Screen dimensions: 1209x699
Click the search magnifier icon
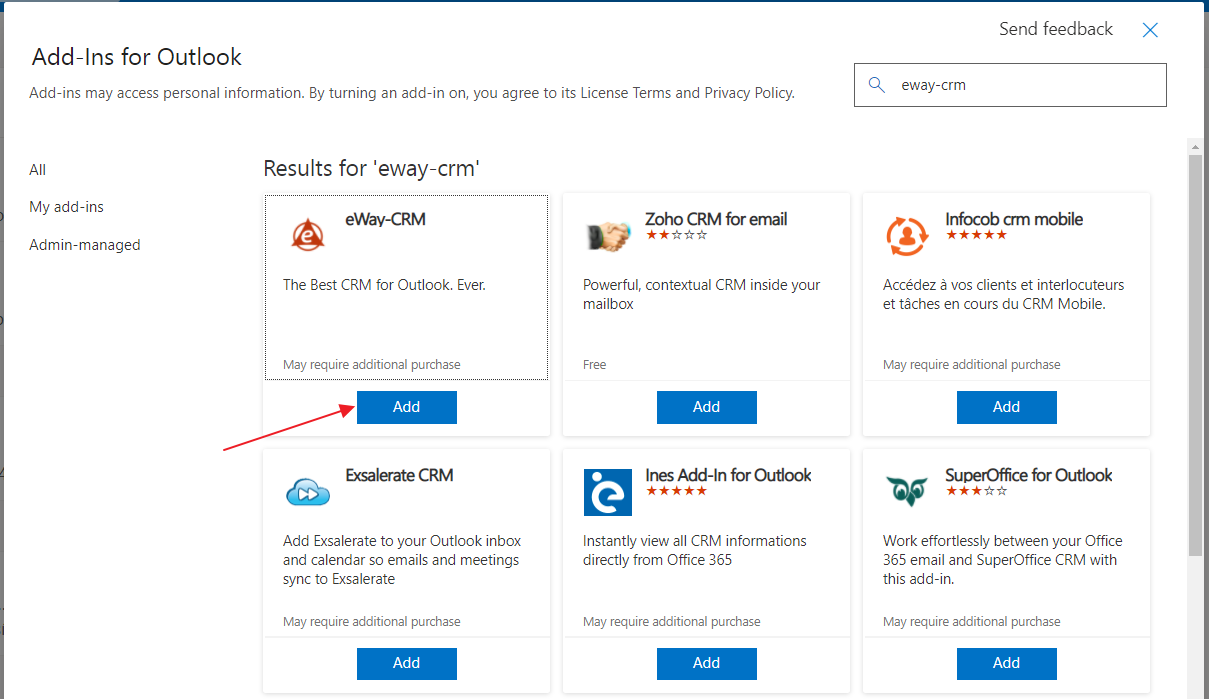coord(877,85)
